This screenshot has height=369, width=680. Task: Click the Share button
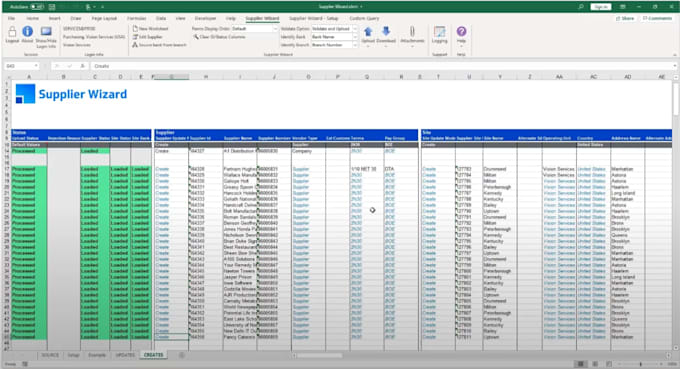click(x=626, y=19)
